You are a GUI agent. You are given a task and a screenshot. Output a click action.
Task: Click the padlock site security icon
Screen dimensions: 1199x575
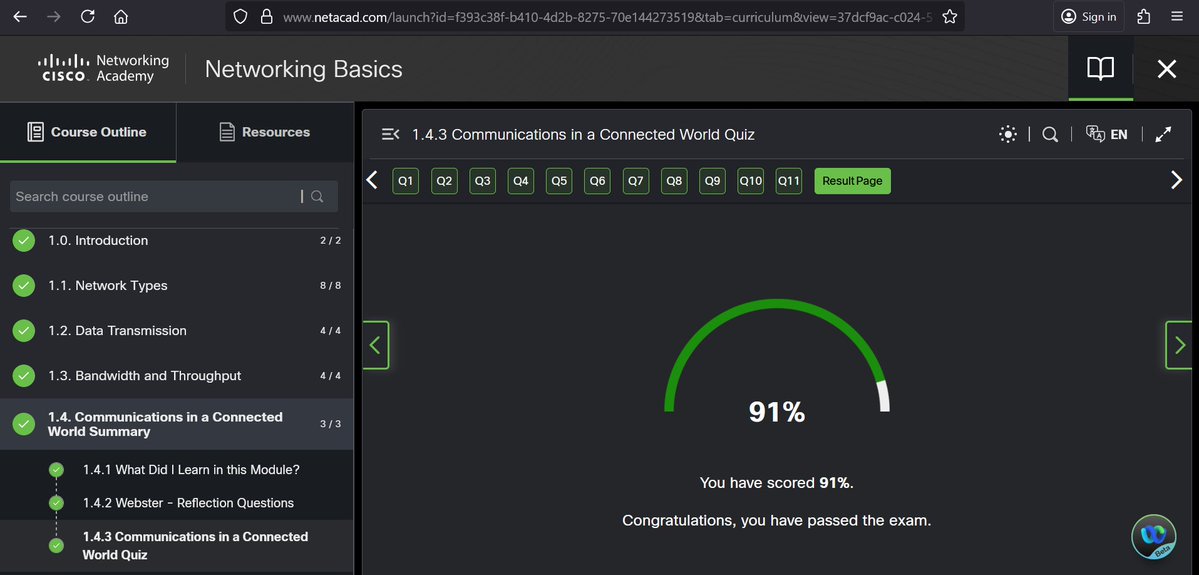(266, 17)
